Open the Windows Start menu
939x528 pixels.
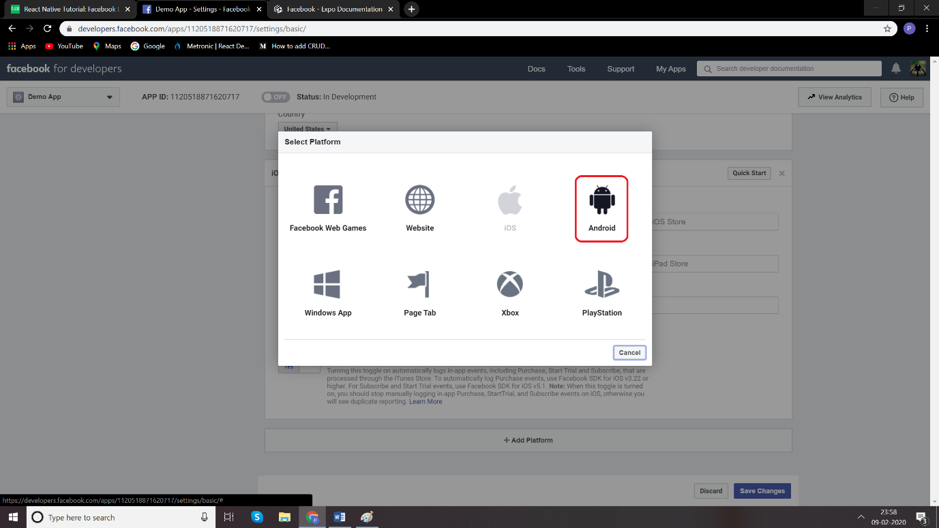pos(13,517)
